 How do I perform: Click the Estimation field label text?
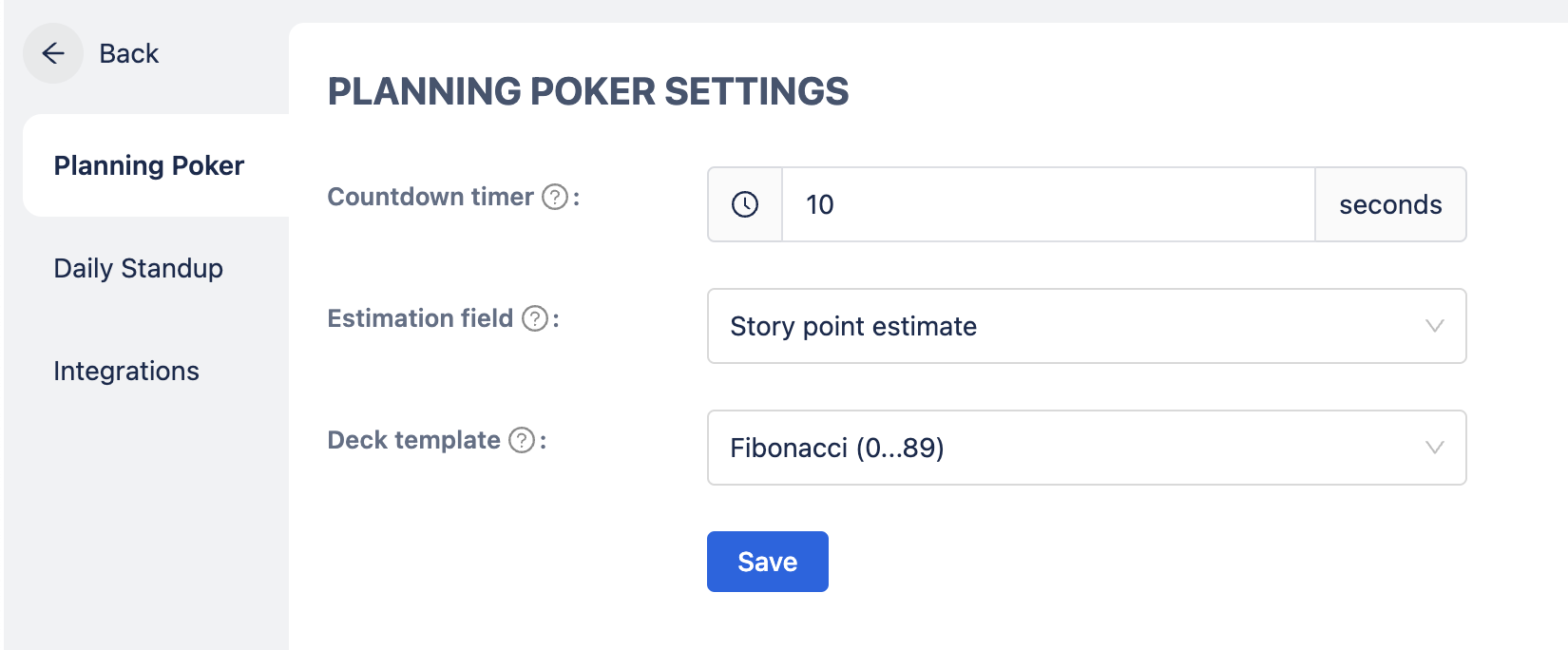[420, 318]
